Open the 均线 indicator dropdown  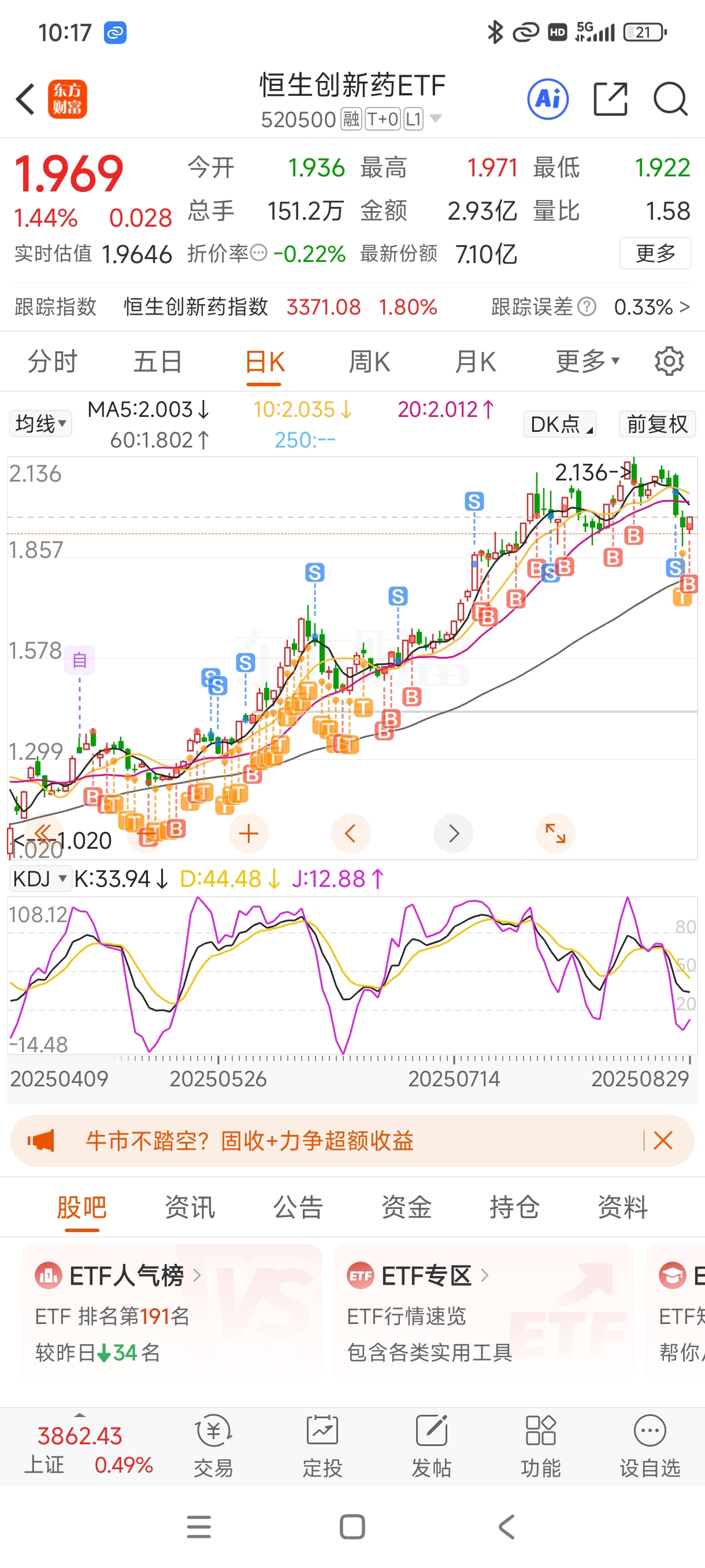coord(40,424)
